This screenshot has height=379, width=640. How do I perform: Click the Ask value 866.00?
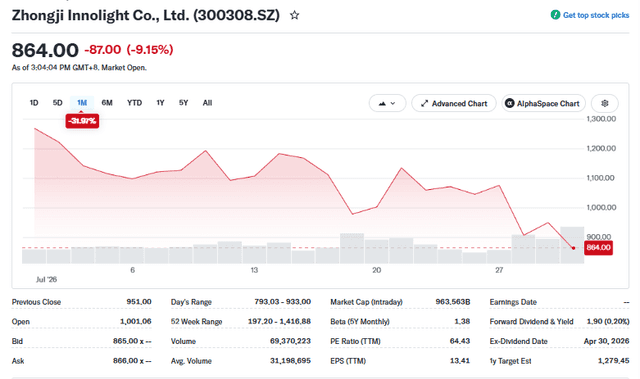132,361
